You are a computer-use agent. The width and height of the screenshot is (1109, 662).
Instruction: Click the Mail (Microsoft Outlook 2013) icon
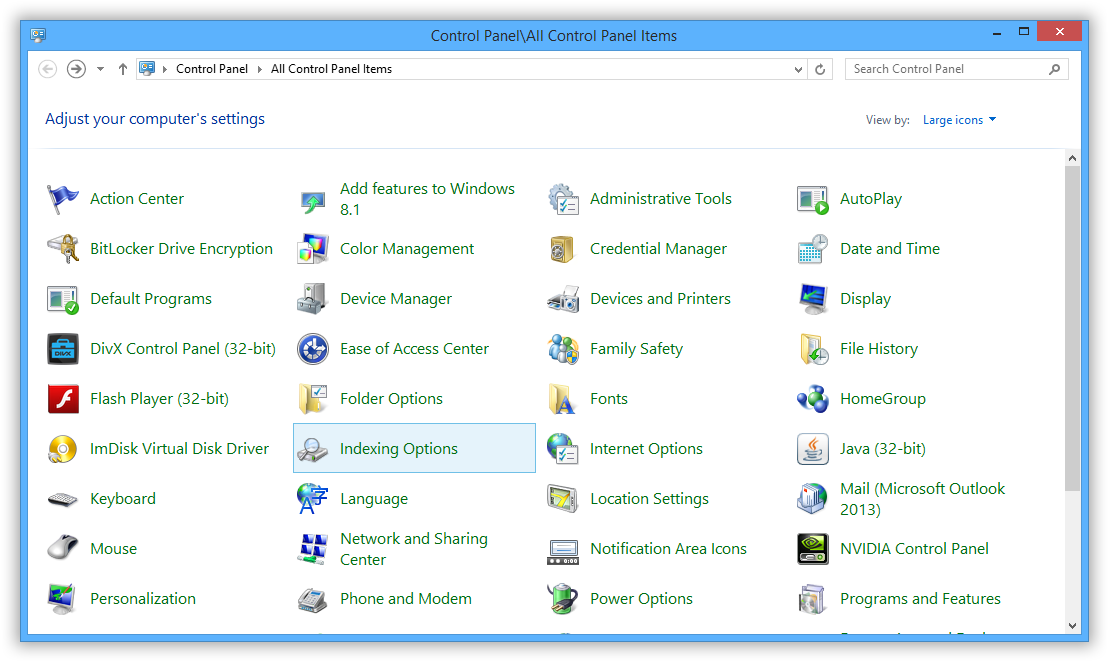(812, 499)
